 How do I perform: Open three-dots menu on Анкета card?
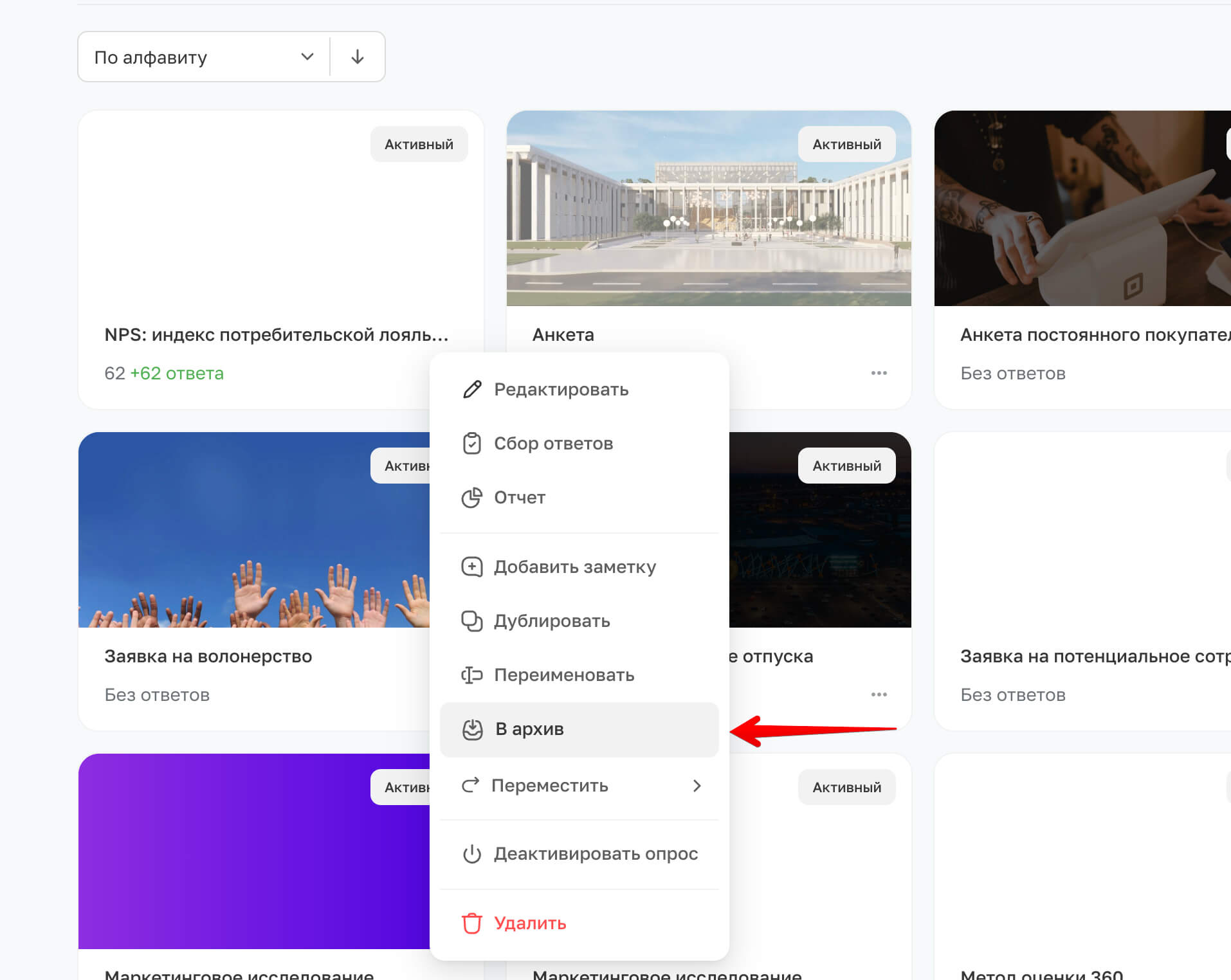click(879, 373)
